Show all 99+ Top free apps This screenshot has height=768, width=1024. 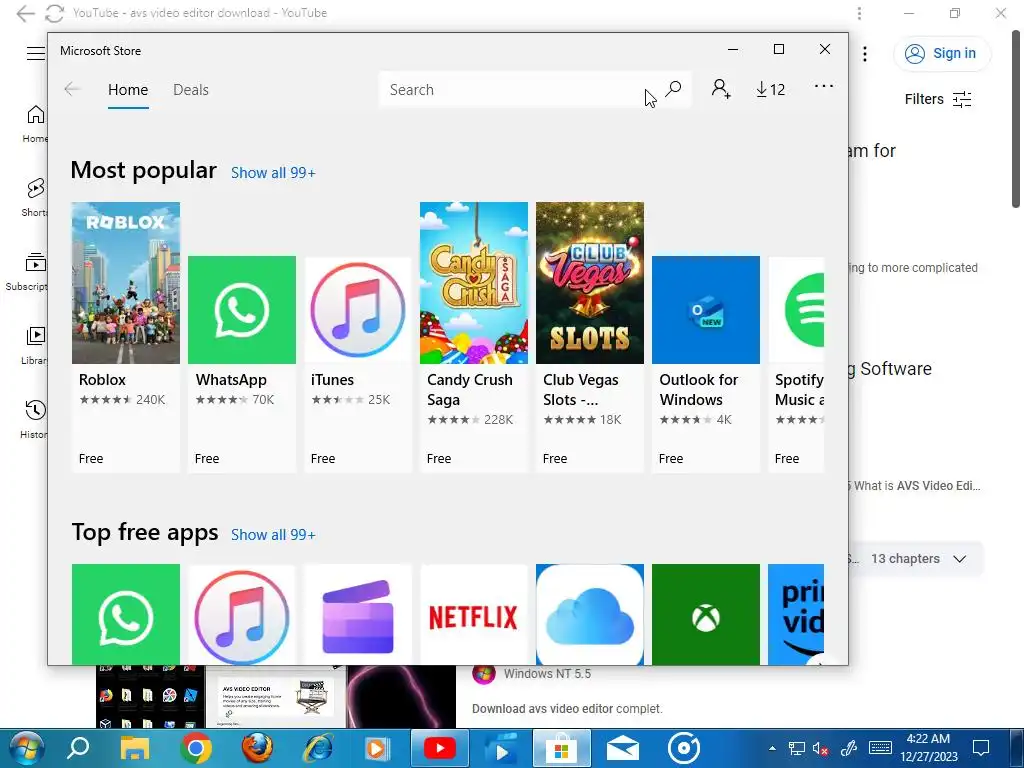[x=273, y=535]
